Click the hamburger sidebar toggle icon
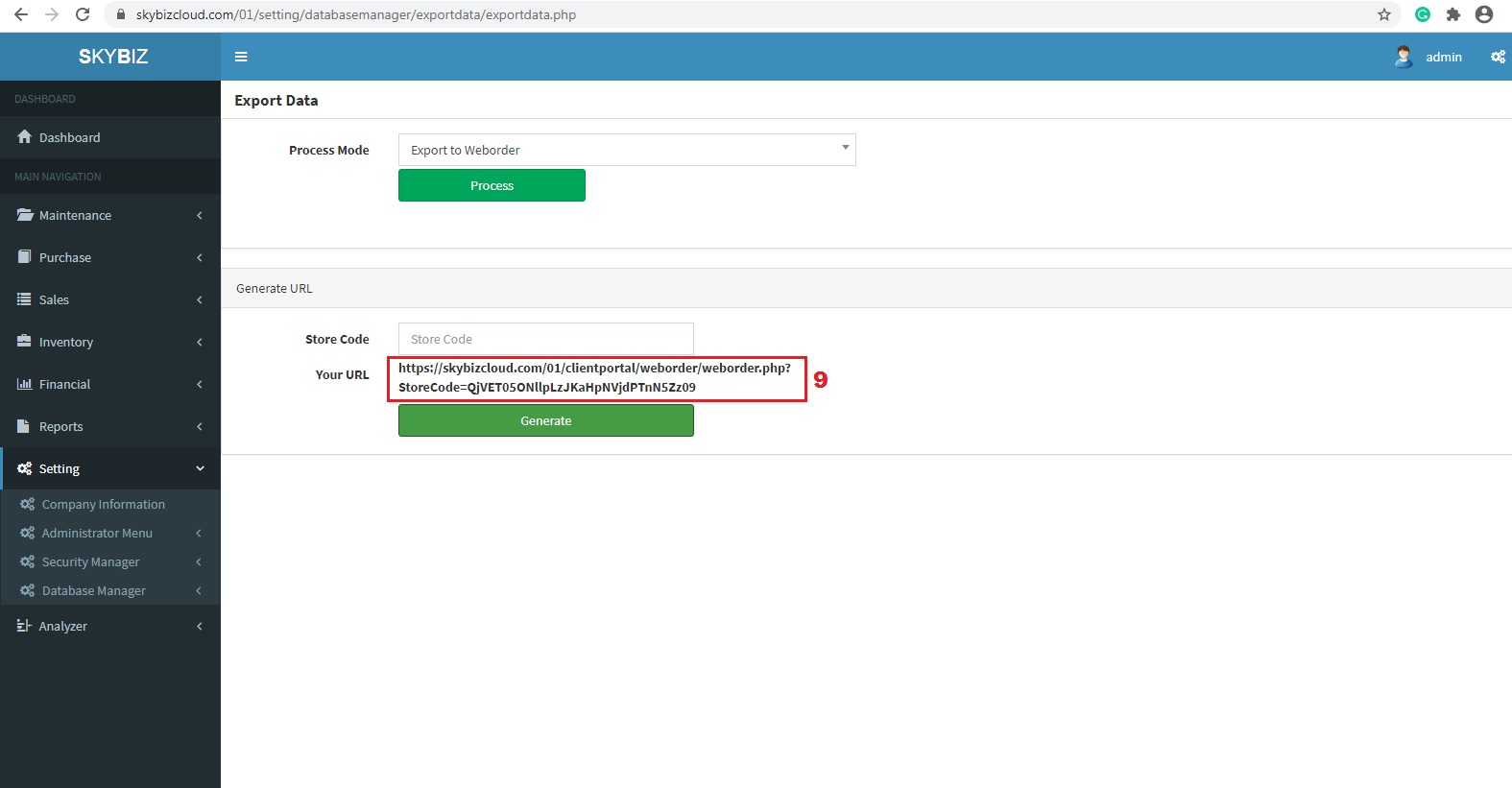The image size is (1512, 788). 241,57
